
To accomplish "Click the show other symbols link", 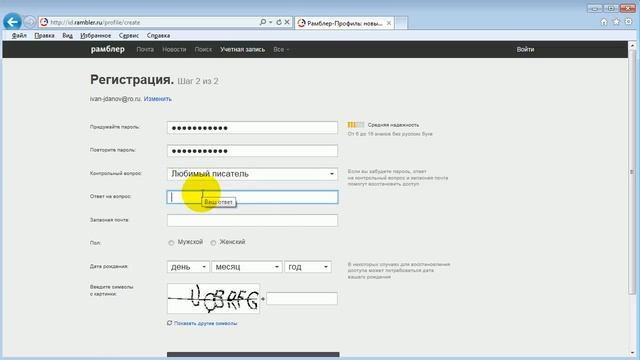I will click(205, 323).
